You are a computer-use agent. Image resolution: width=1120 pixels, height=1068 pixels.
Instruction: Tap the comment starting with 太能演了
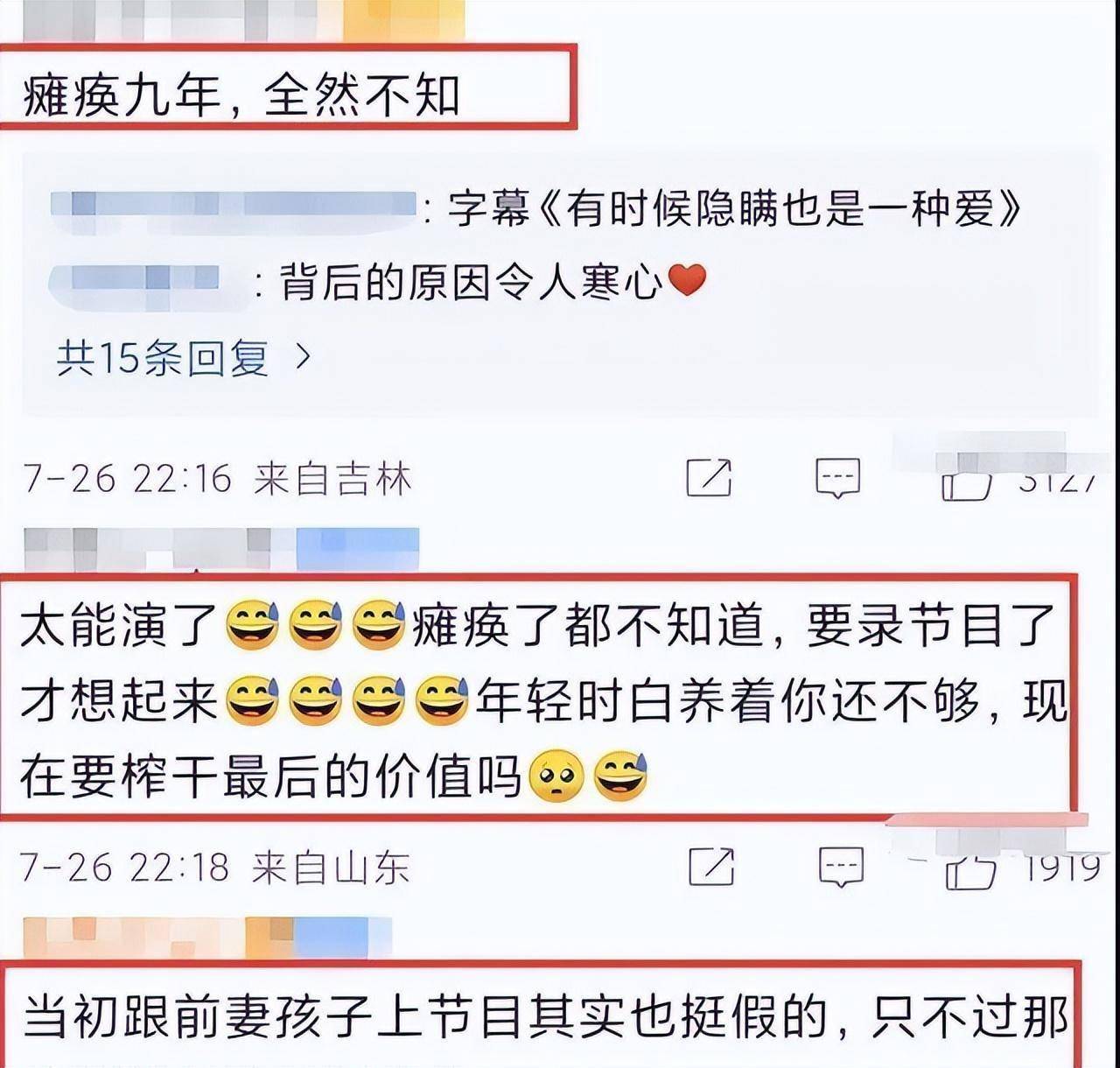542,699
